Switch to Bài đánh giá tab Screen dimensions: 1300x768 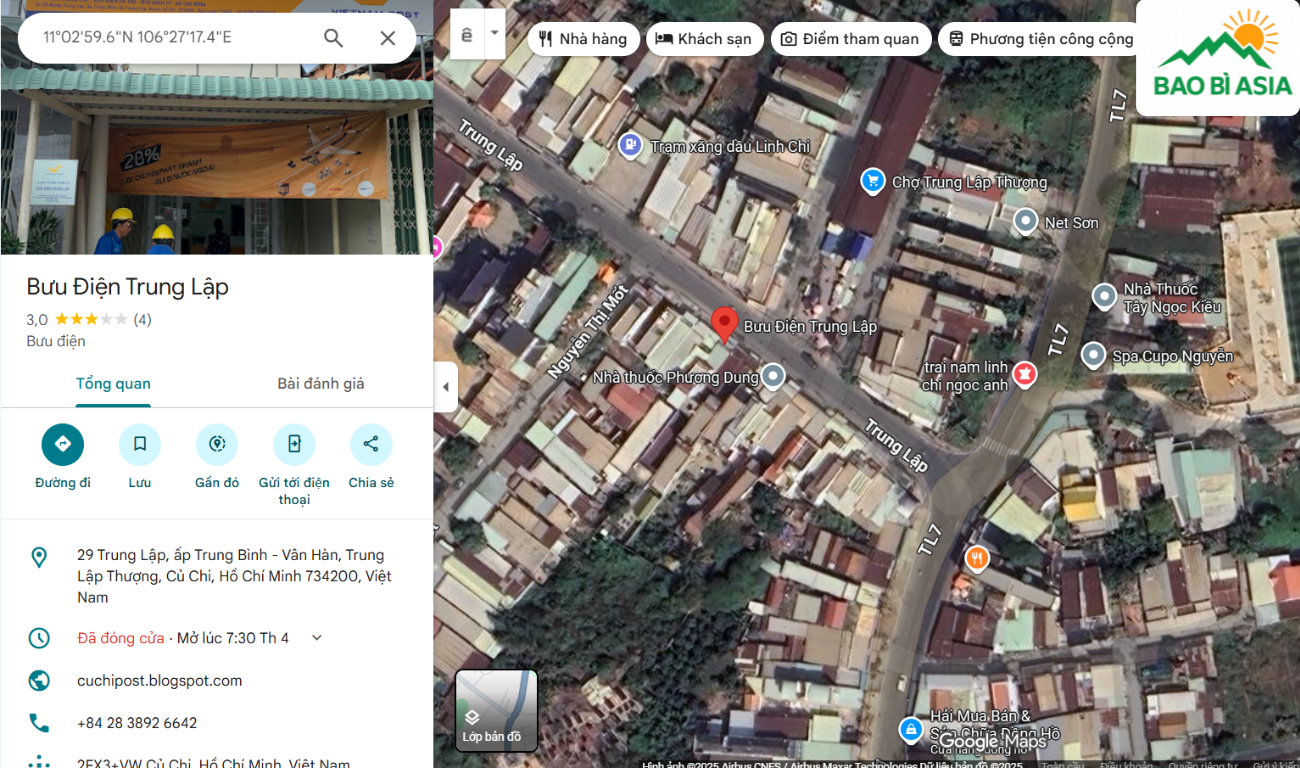pyautogui.click(x=321, y=384)
